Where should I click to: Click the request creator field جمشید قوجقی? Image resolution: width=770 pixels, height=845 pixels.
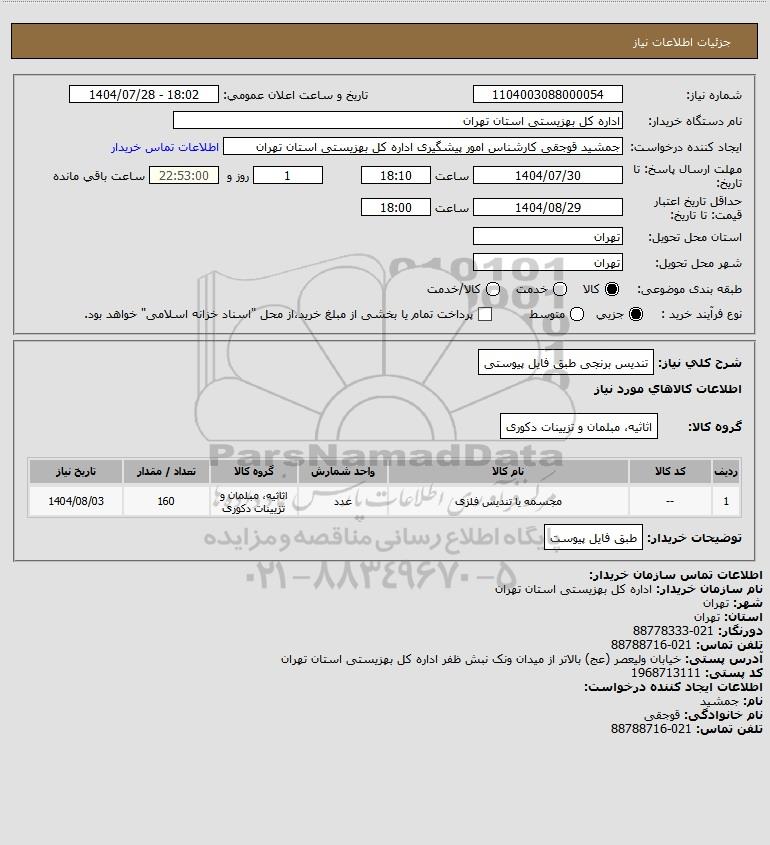(422, 147)
